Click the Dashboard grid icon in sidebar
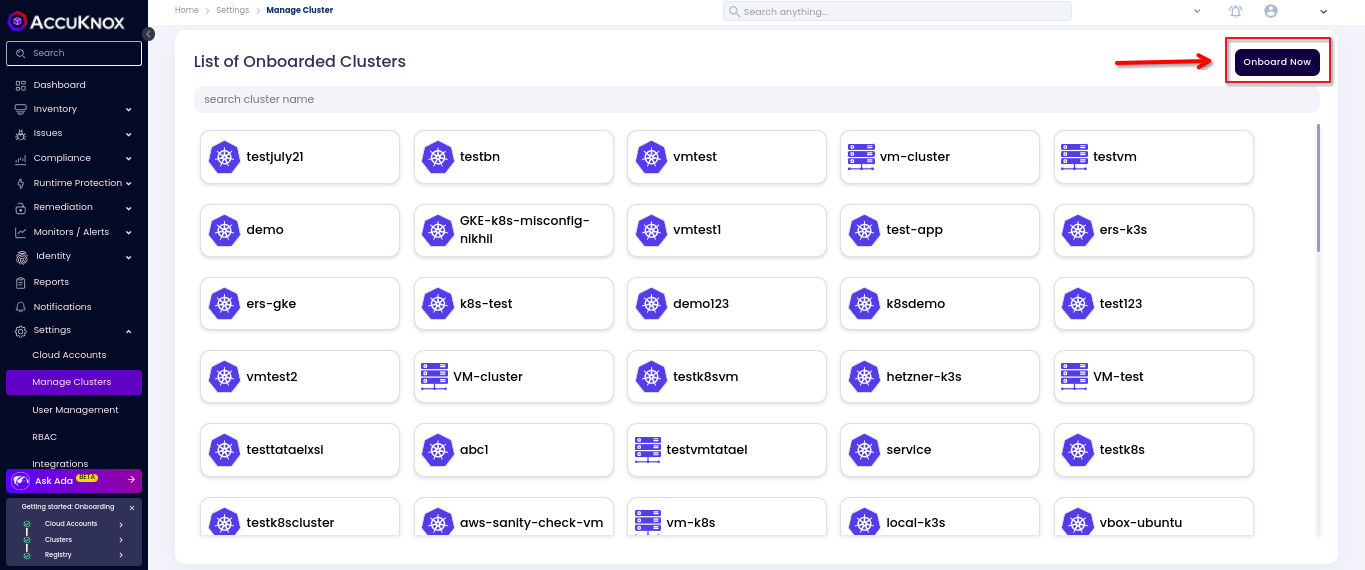The image size is (1365, 570). (x=20, y=85)
